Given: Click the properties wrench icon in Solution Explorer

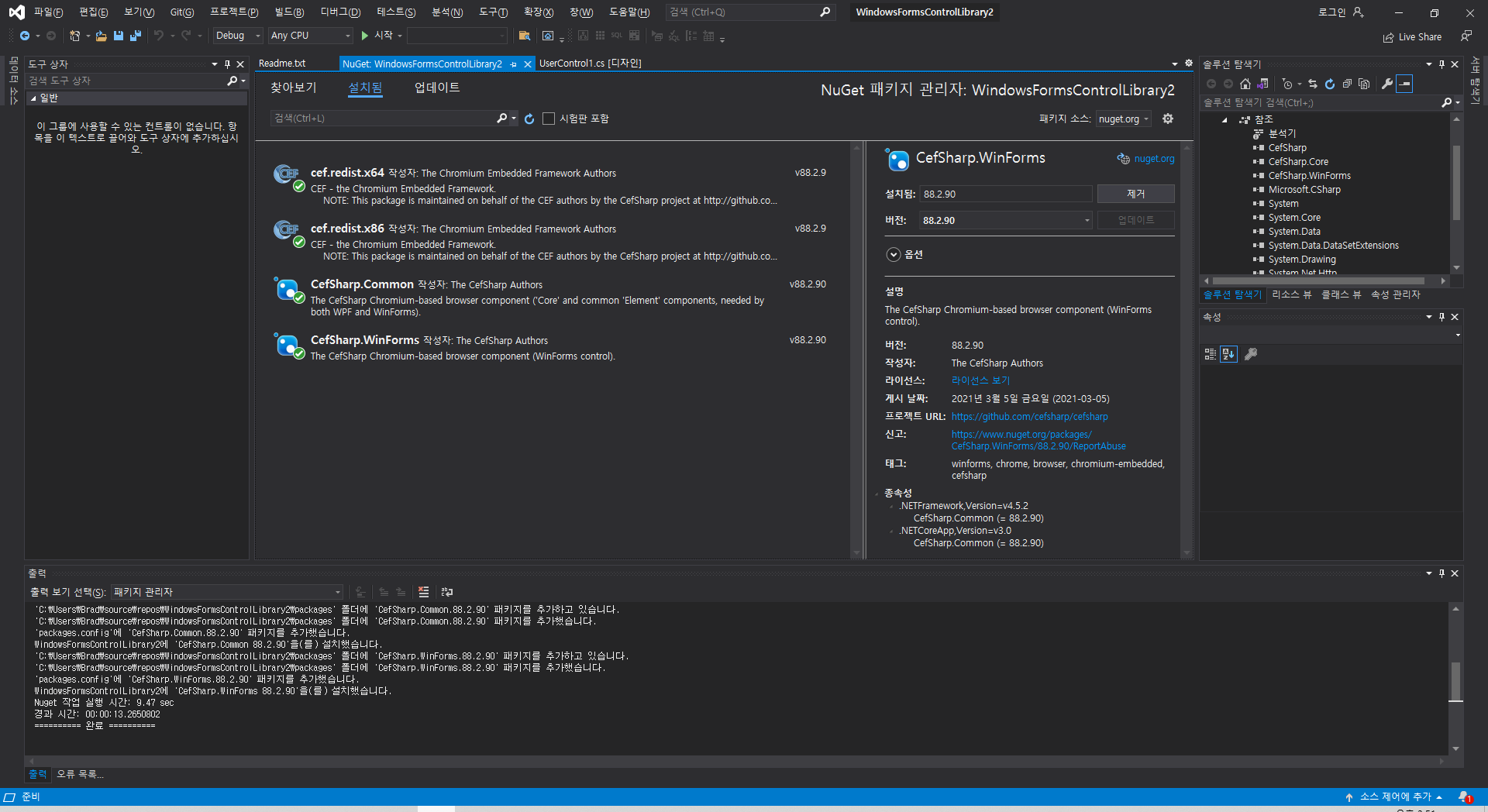Looking at the screenshot, I should [1387, 84].
